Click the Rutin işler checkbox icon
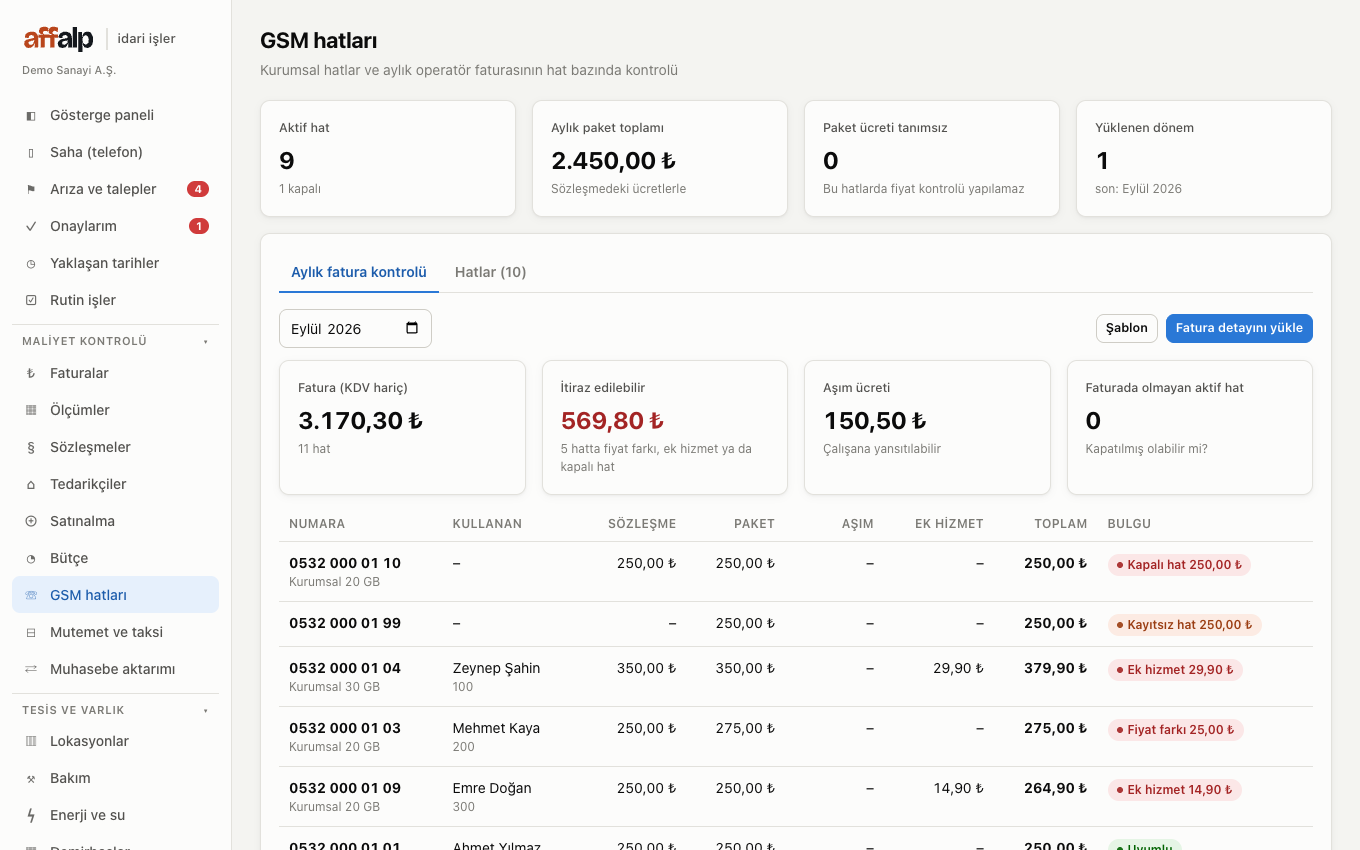Viewport: 1360px width, 850px height. pyautogui.click(x=31, y=301)
